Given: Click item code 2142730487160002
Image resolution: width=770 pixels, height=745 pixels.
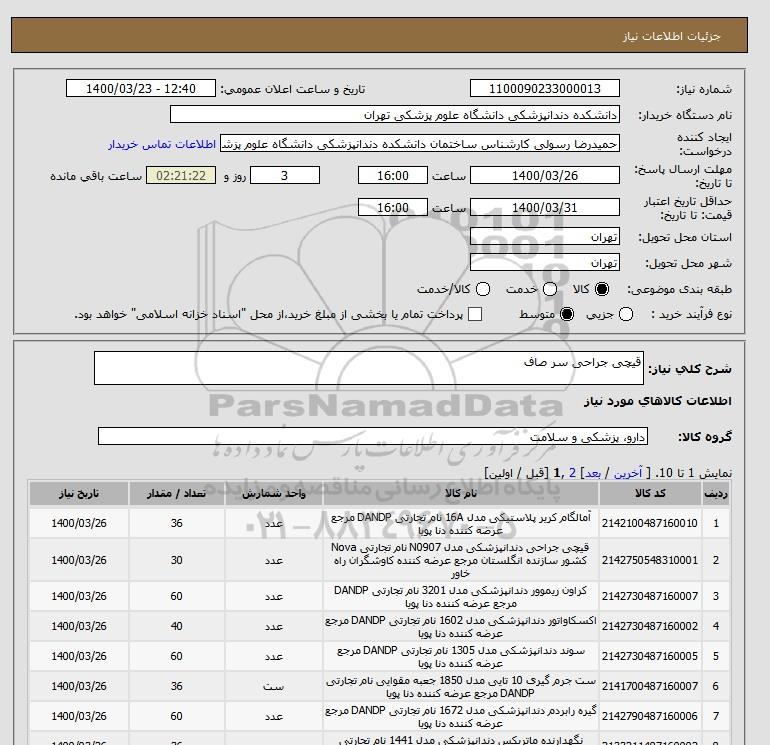Looking at the screenshot, I should tap(650, 627).
